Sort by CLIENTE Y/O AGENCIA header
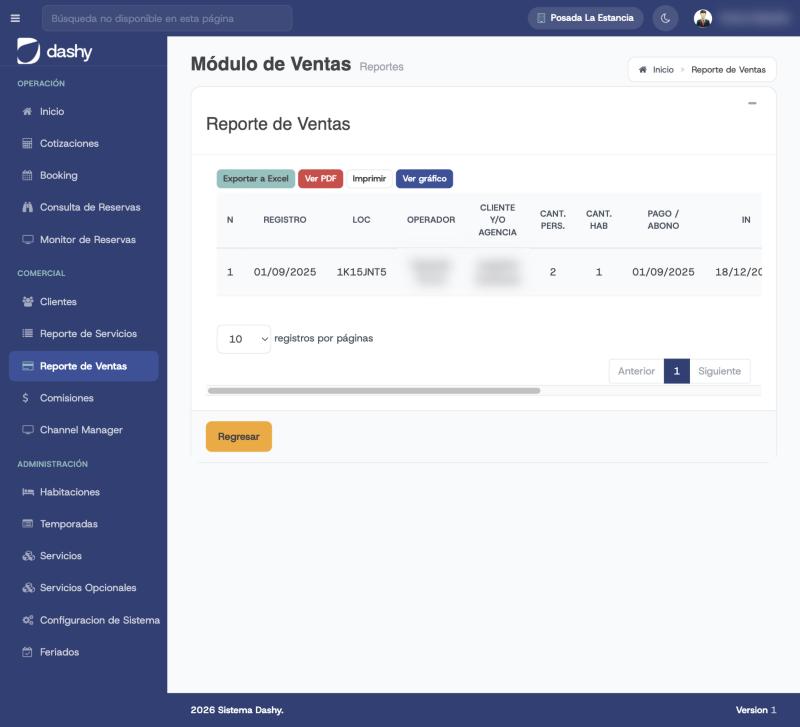800x727 pixels. tap(497, 220)
